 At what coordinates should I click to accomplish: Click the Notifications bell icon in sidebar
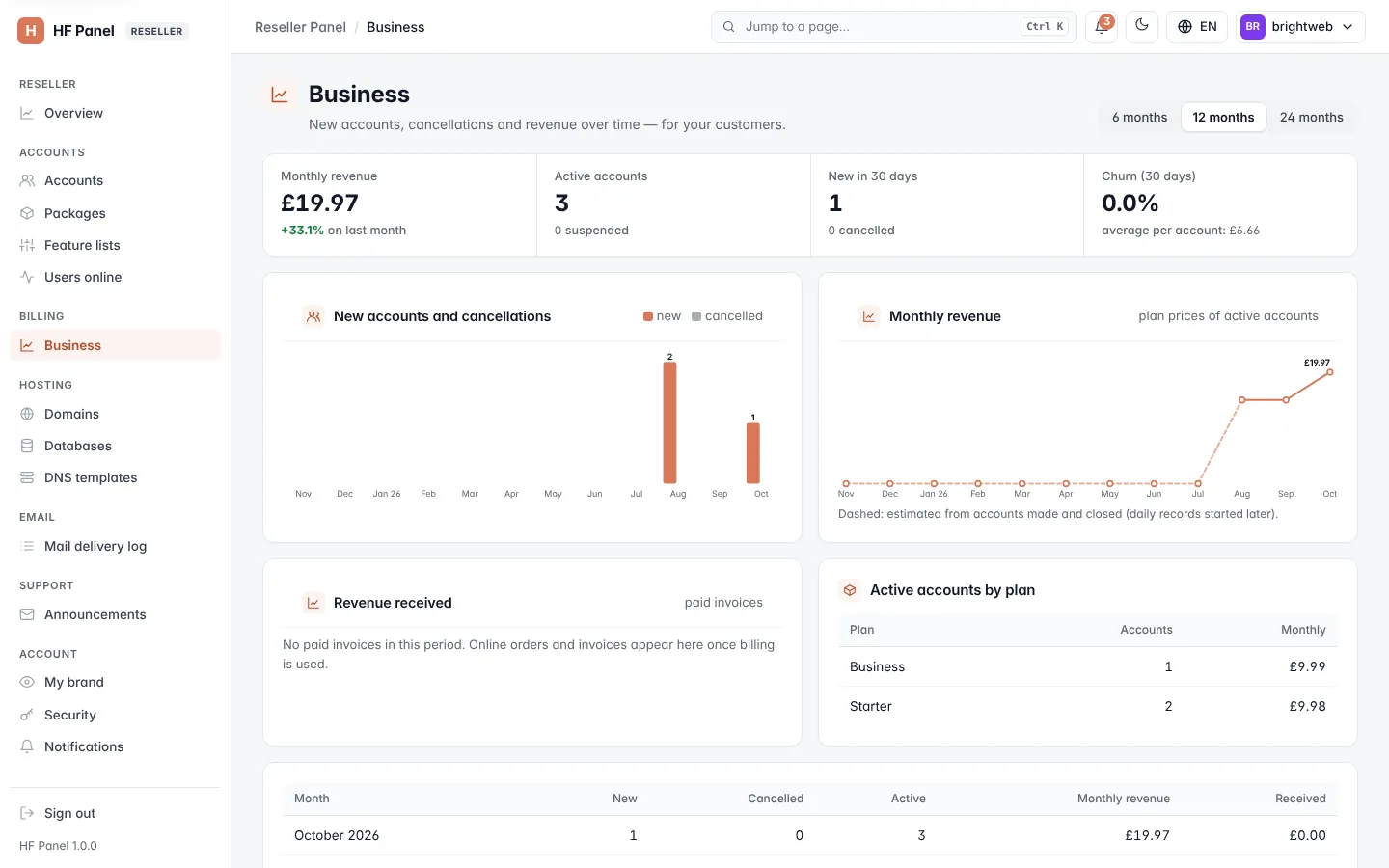pyautogui.click(x=27, y=746)
